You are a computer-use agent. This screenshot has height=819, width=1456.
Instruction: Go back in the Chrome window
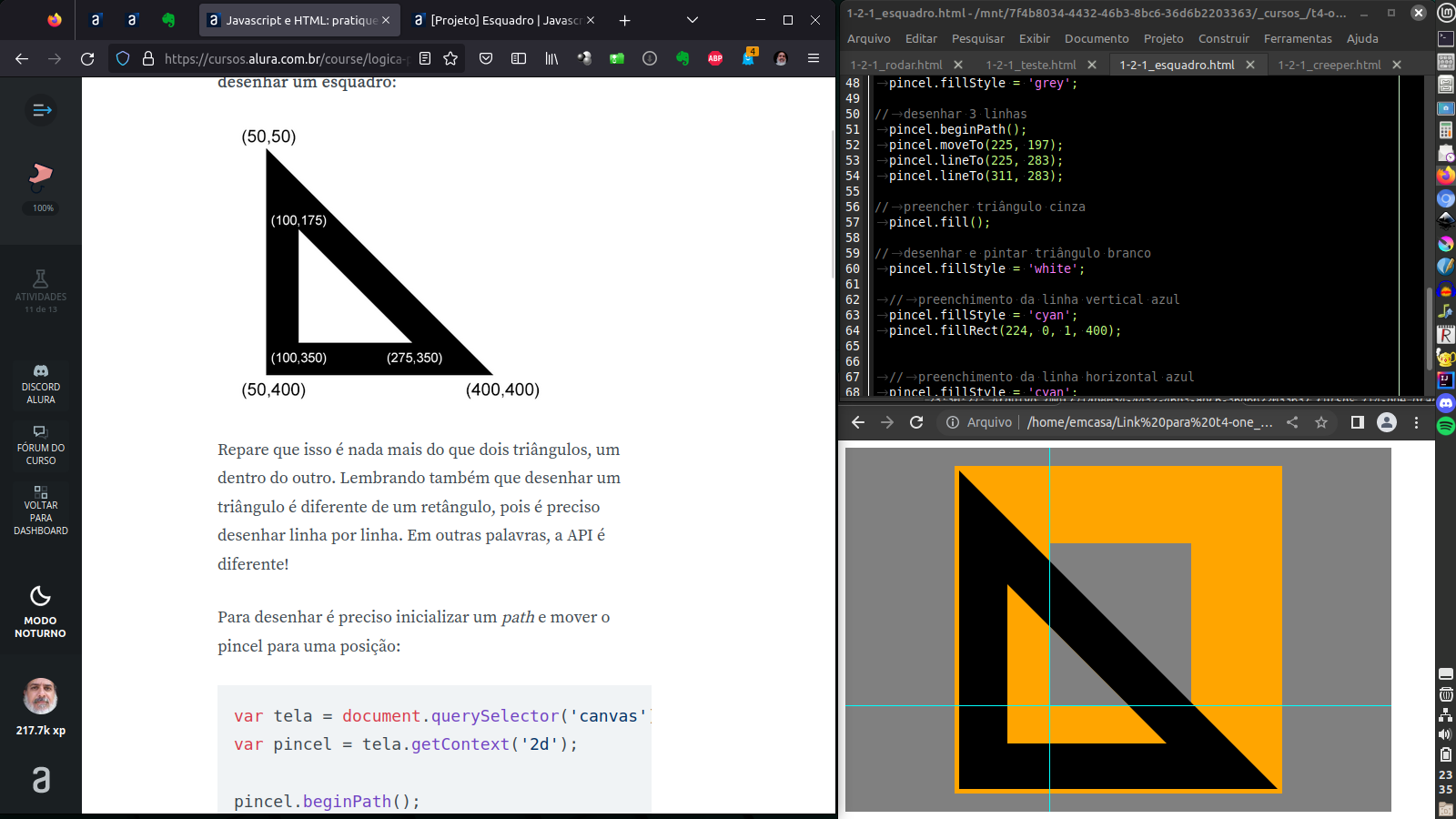coord(857,422)
